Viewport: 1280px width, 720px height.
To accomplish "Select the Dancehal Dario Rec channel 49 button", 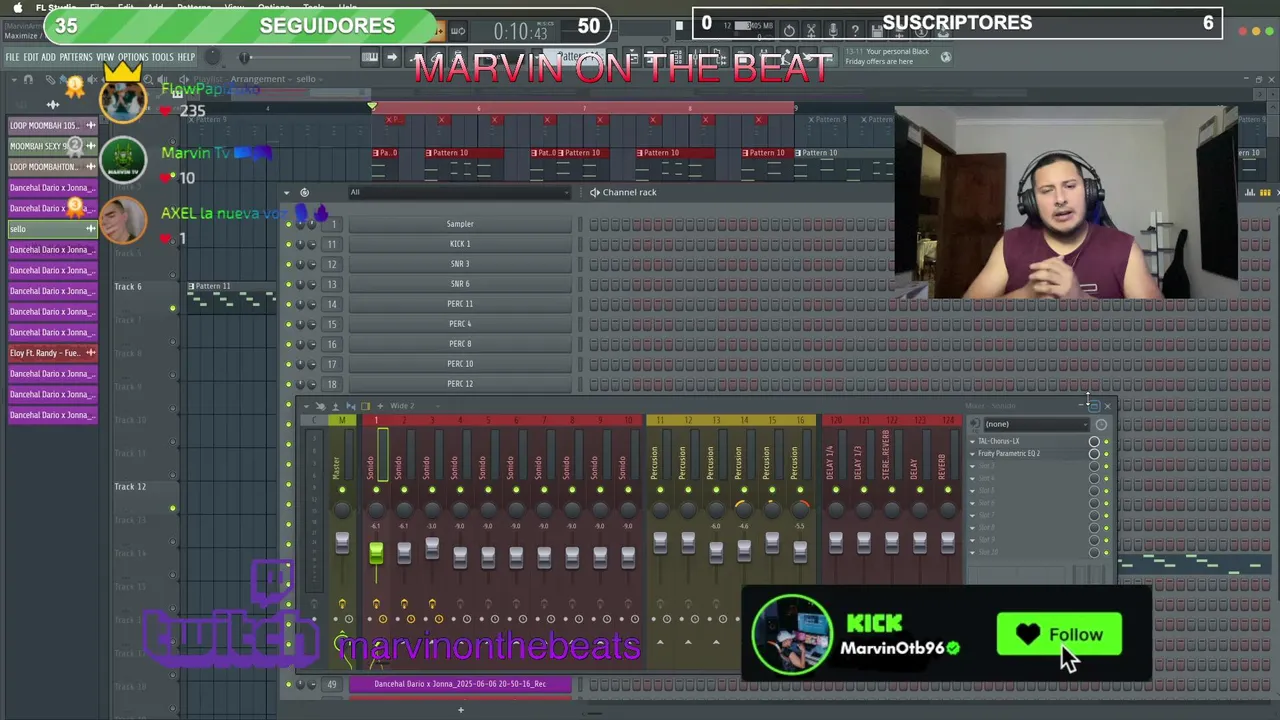I will pyautogui.click(x=460, y=684).
